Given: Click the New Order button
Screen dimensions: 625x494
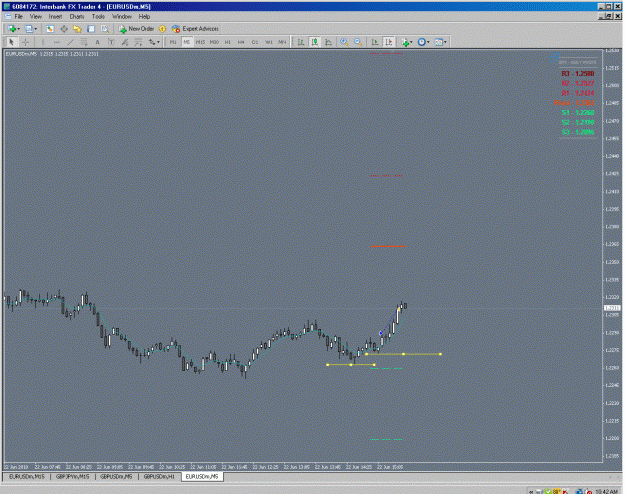Looking at the screenshot, I should coord(136,29).
